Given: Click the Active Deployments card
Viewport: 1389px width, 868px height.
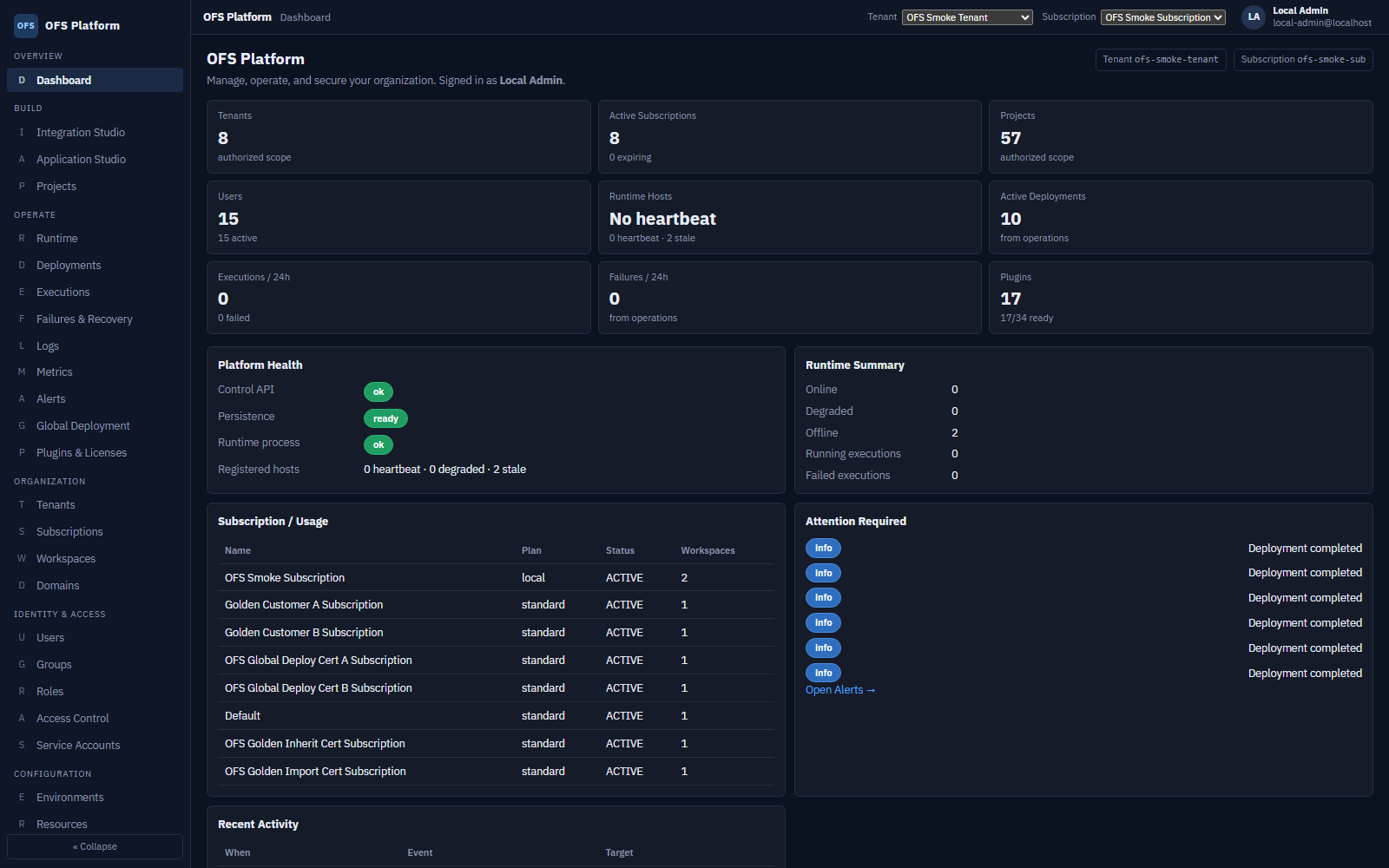Looking at the screenshot, I should pyautogui.click(x=1181, y=217).
